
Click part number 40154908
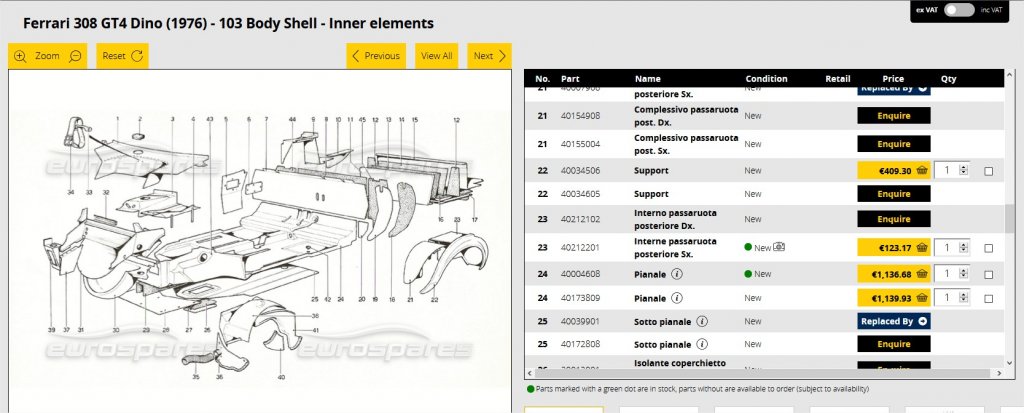[x=580, y=116]
